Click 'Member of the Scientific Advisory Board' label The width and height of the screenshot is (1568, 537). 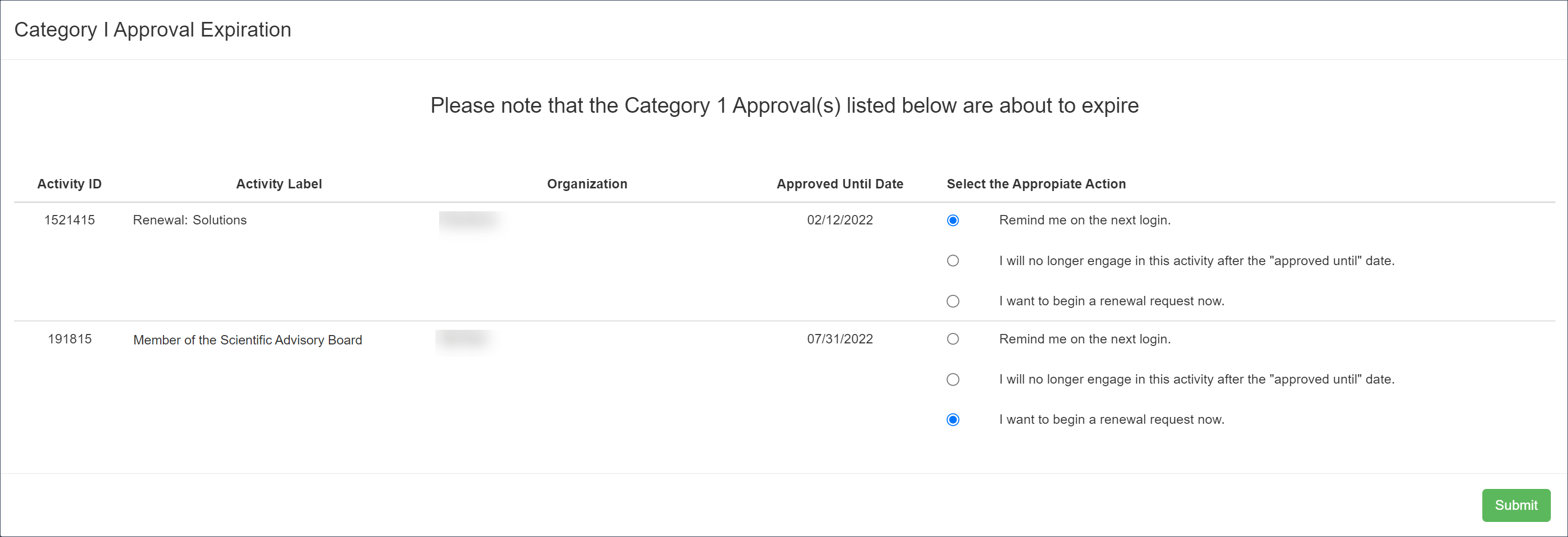point(247,340)
